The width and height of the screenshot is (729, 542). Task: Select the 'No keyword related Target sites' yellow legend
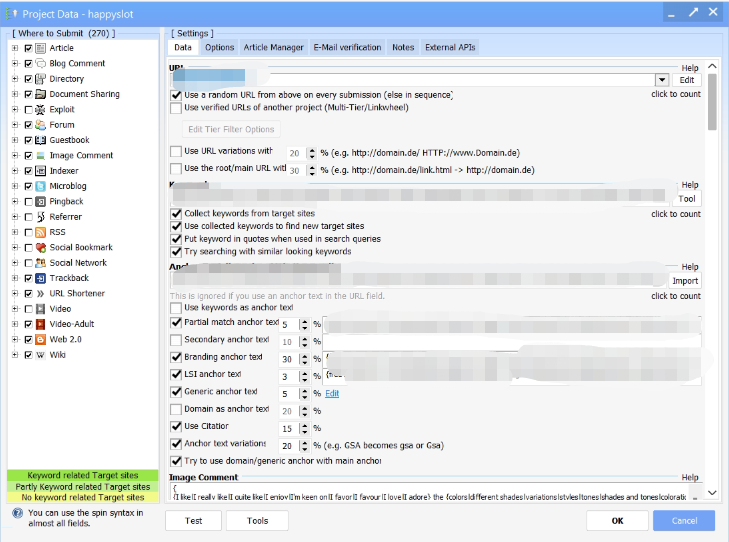tap(83, 497)
